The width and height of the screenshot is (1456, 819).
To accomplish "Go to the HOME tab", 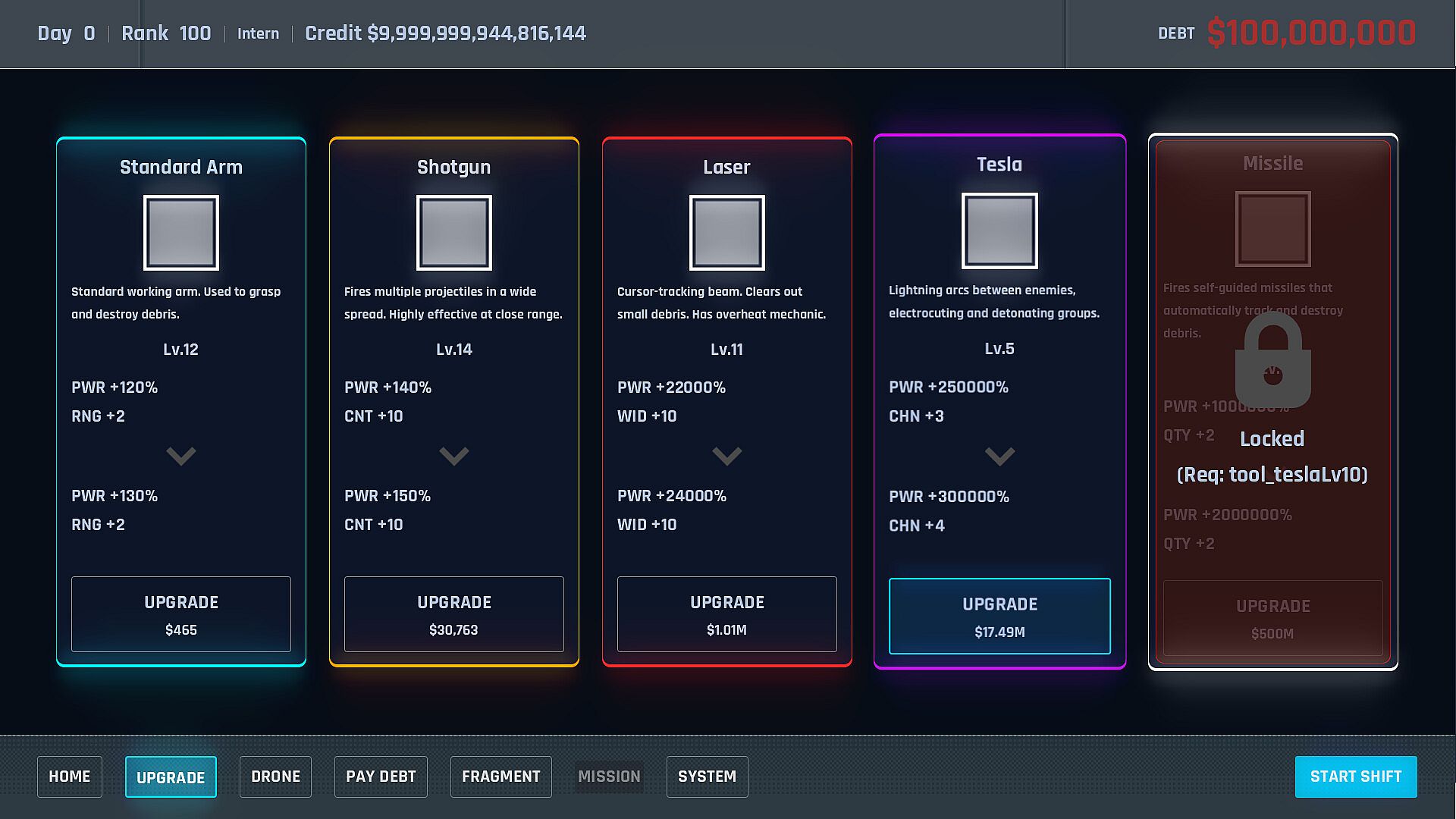I will [x=70, y=777].
